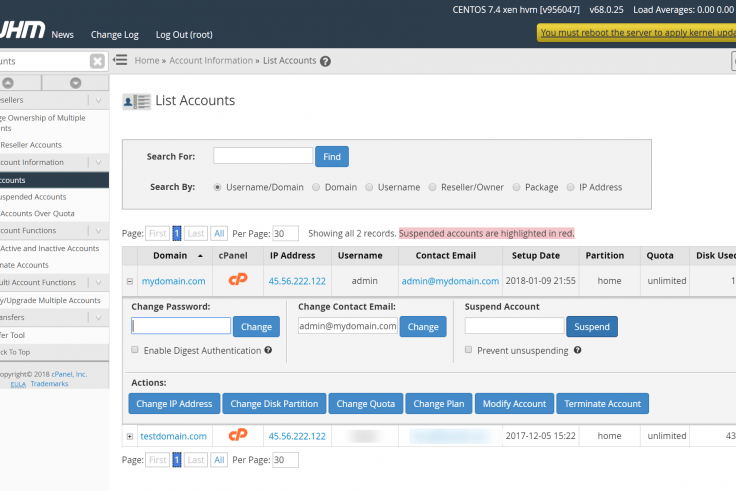The image size is (736, 491).
Task: Open mydomain.com domain link
Action: 174,281
